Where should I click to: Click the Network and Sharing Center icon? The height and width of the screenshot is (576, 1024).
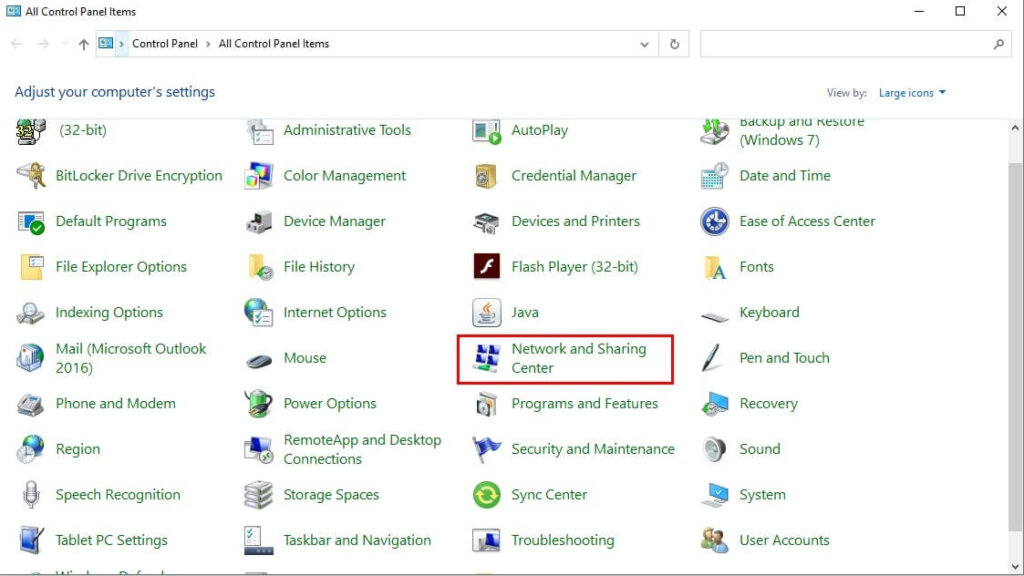tap(486, 358)
